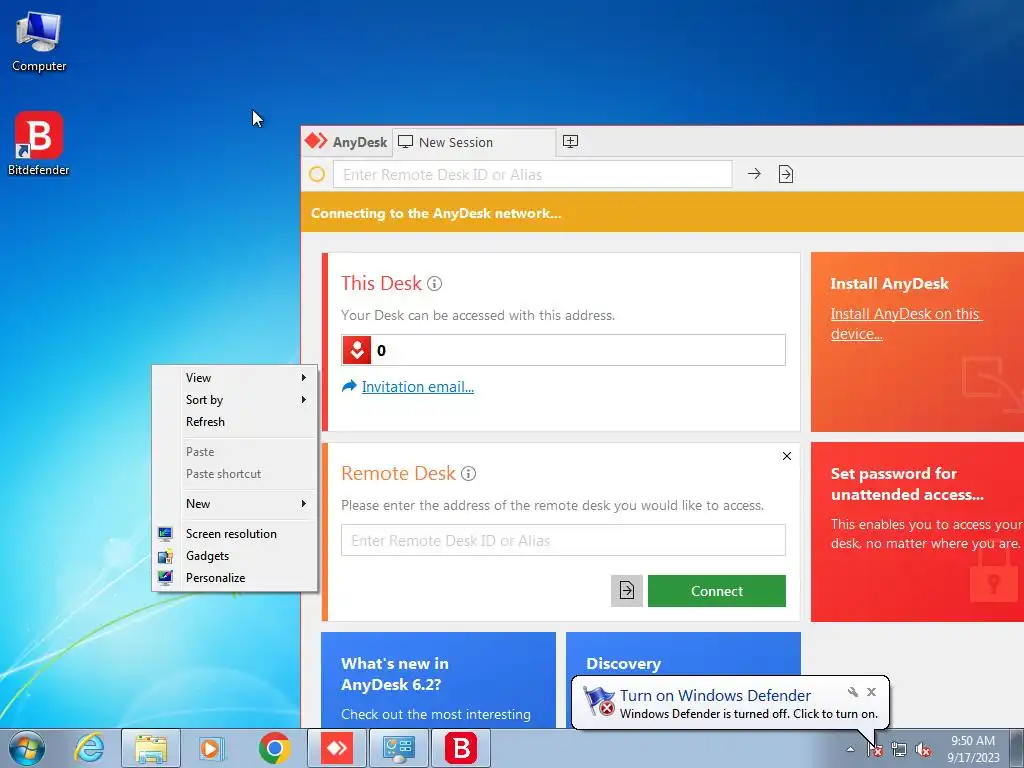Open a new tab with the plus monitor icon

(570, 142)
